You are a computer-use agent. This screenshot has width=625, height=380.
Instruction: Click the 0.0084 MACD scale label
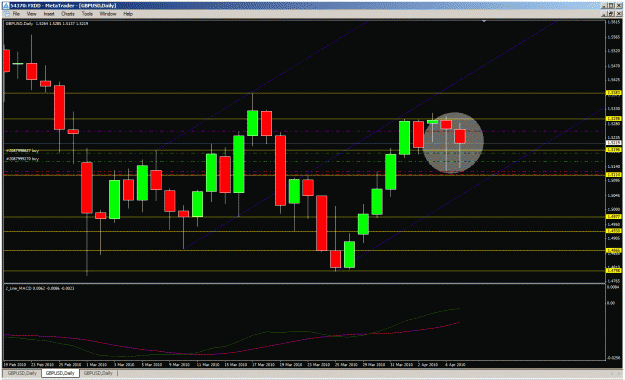coord(614,288)
